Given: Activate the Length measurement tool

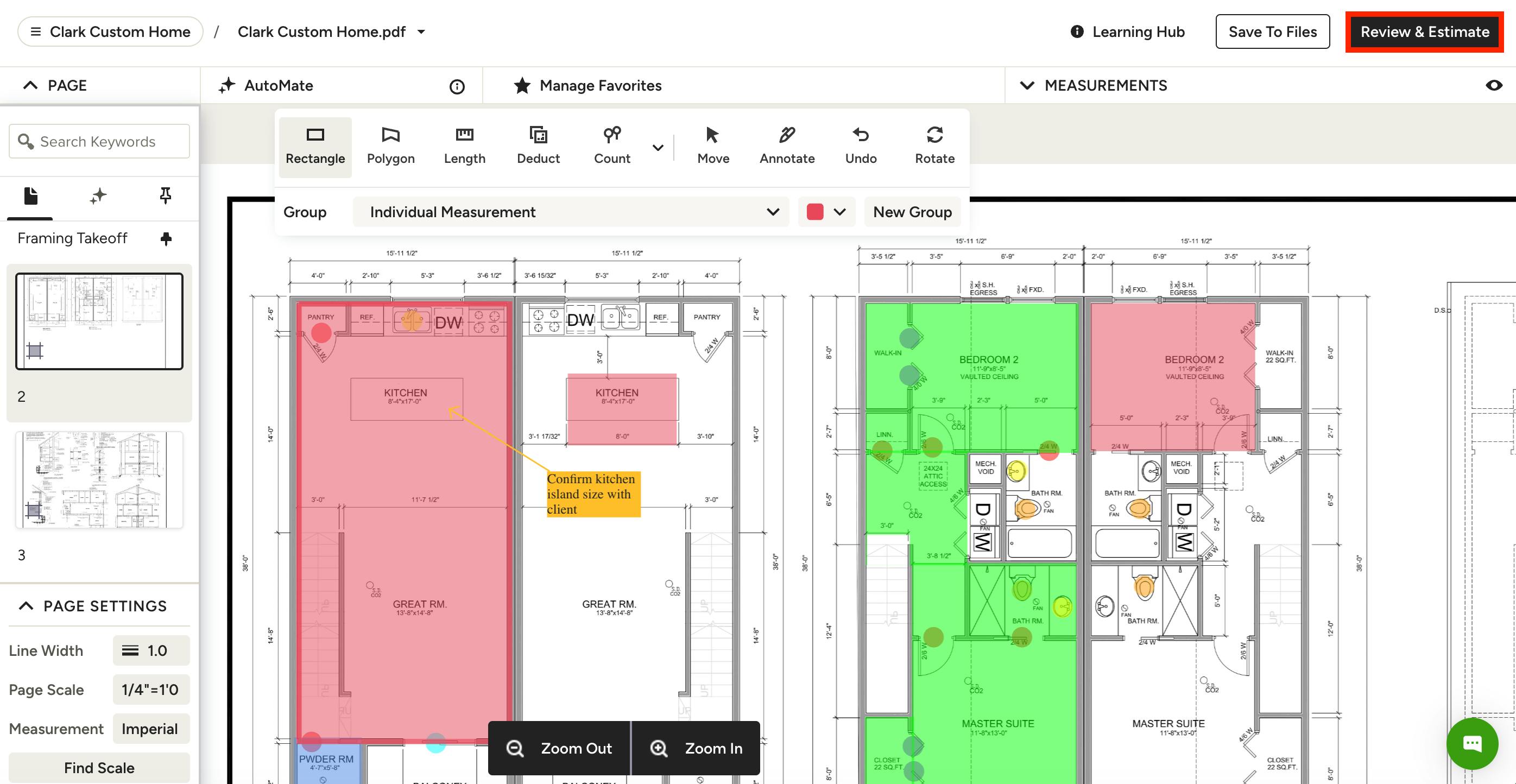Looking at the screenshot, I should click(x=464, y=146).
